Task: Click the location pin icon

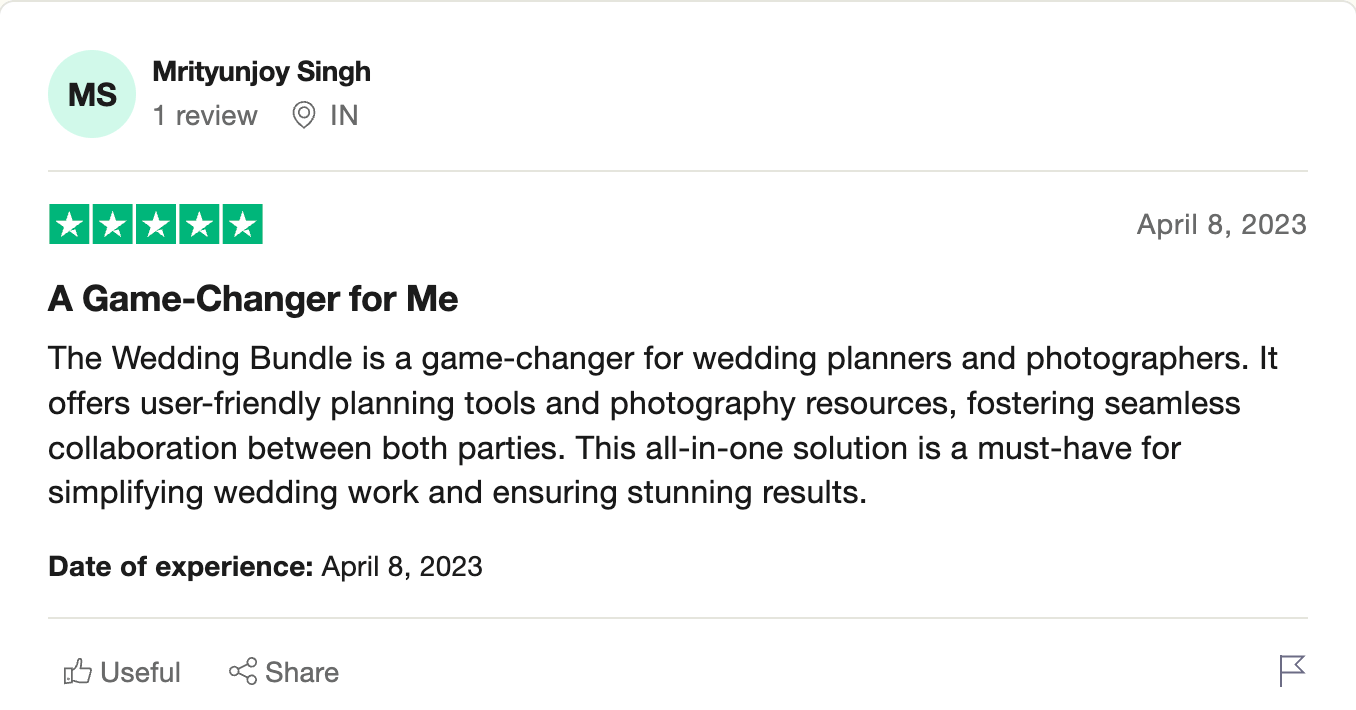Action: [x=304, y=116]
